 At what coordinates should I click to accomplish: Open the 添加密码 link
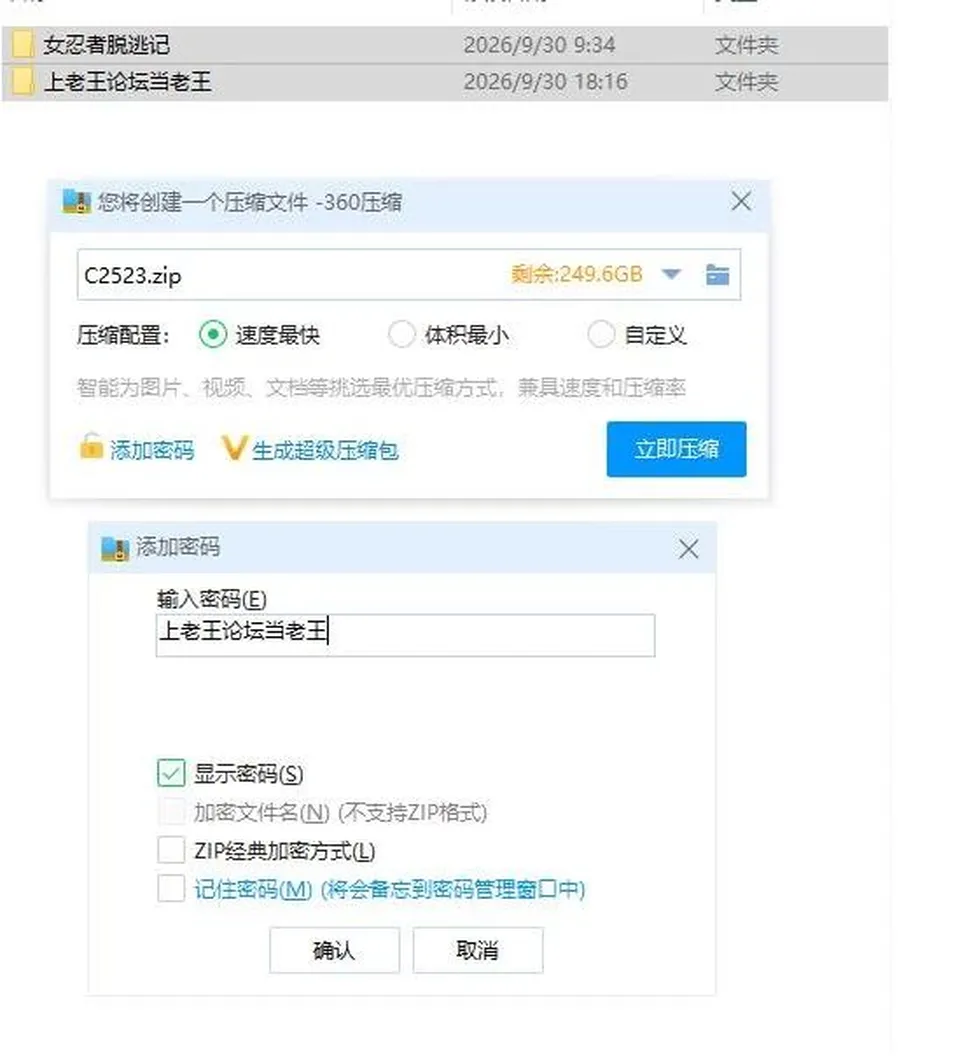coord(152,450)
